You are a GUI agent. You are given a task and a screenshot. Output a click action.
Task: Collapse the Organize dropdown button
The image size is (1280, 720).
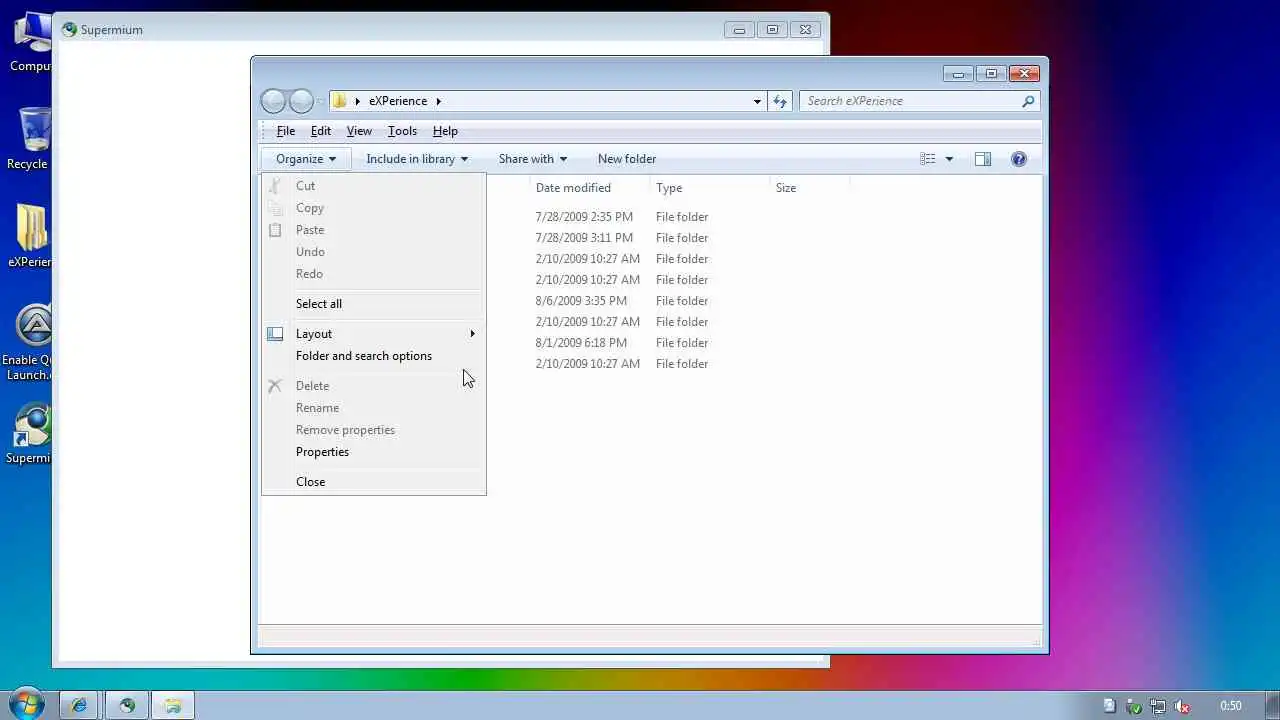point(306,159)
